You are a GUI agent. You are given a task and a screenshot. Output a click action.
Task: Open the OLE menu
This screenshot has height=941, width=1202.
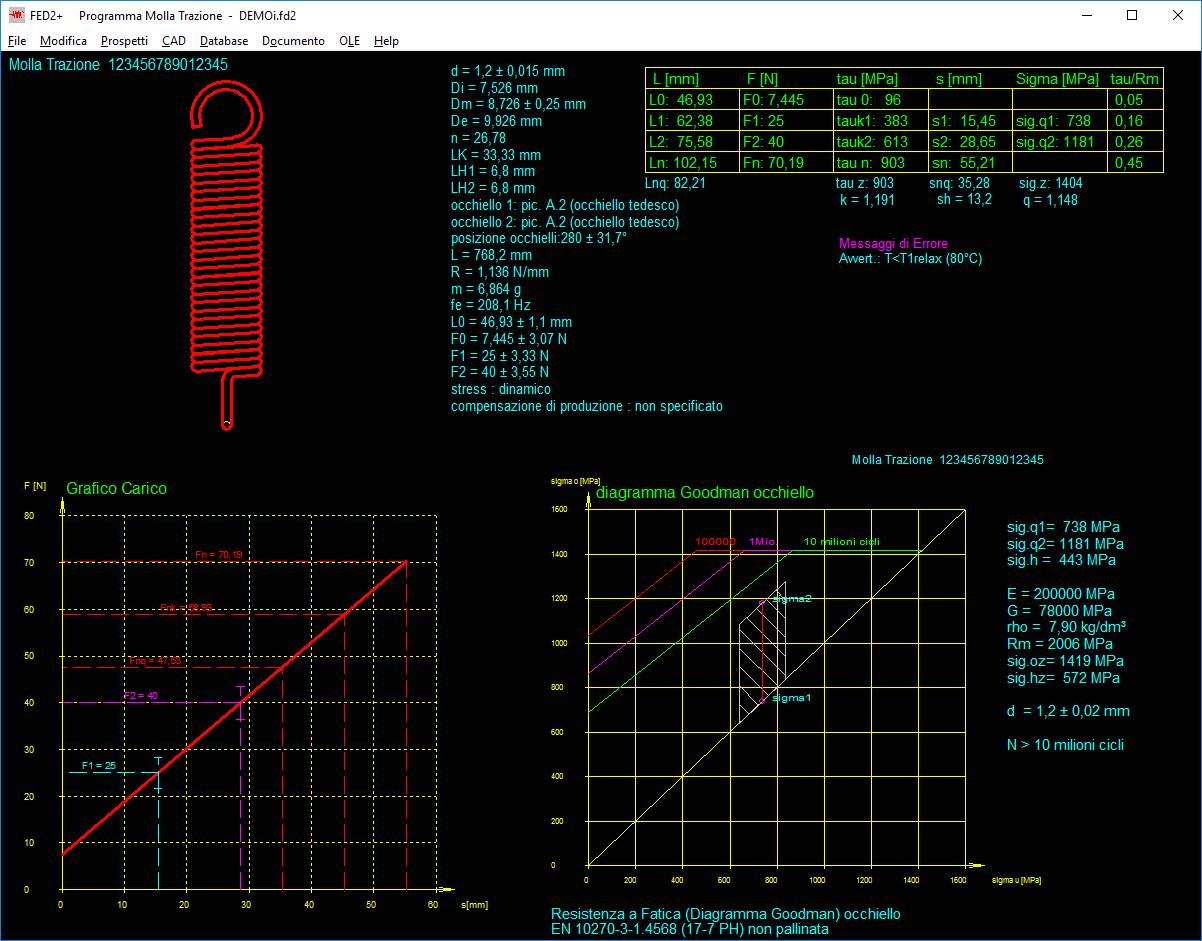click(349, 41)
